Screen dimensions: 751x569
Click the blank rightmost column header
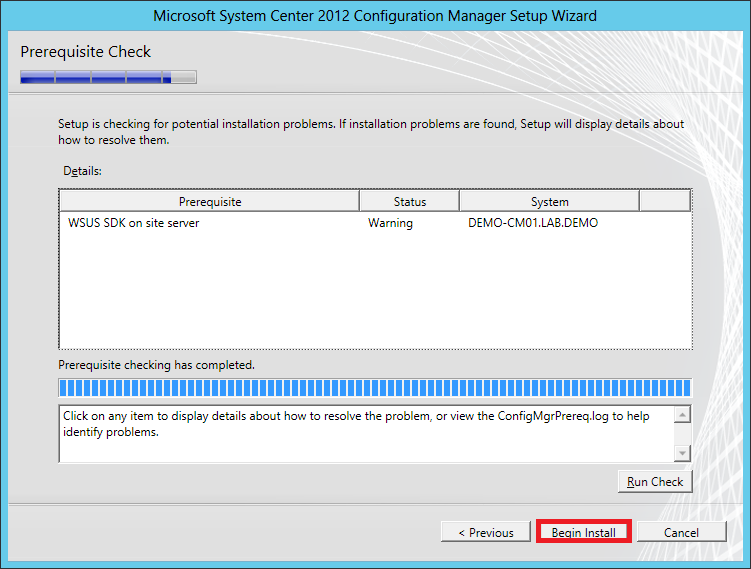click(664, 201)
